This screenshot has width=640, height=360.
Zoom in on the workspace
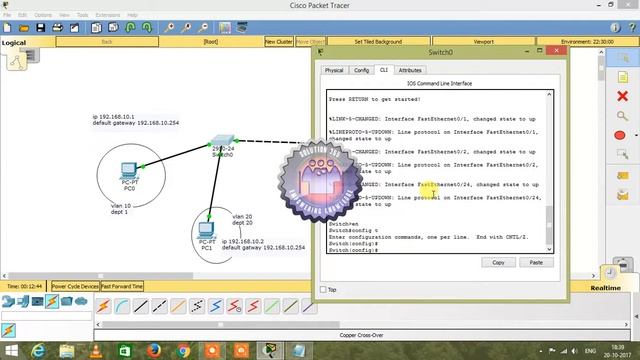(169, 28)
